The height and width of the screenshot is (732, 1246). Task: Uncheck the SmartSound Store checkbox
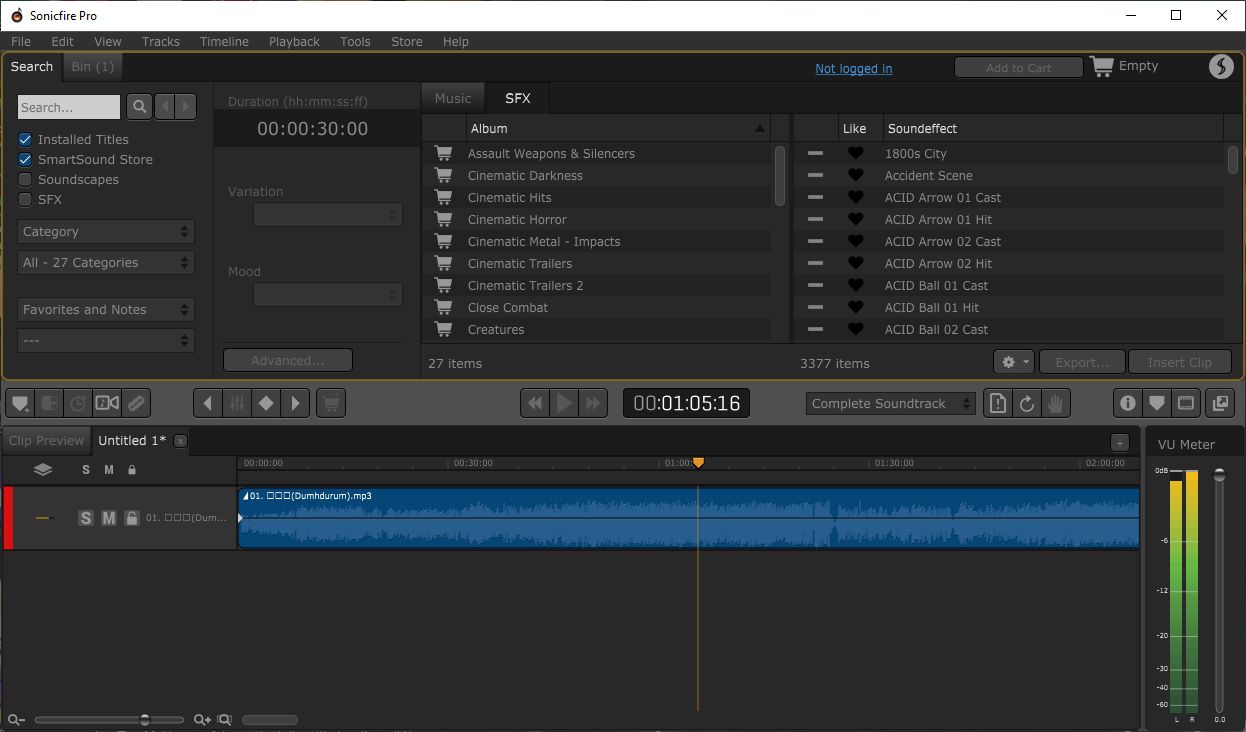coord(25,159)
